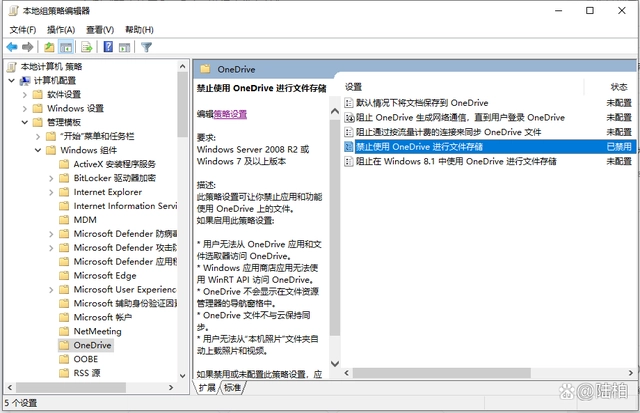Open the 文件(F) menu
The height and width of the screenshot is (413, 640).
pyautogui.click(x=23, y=30)
